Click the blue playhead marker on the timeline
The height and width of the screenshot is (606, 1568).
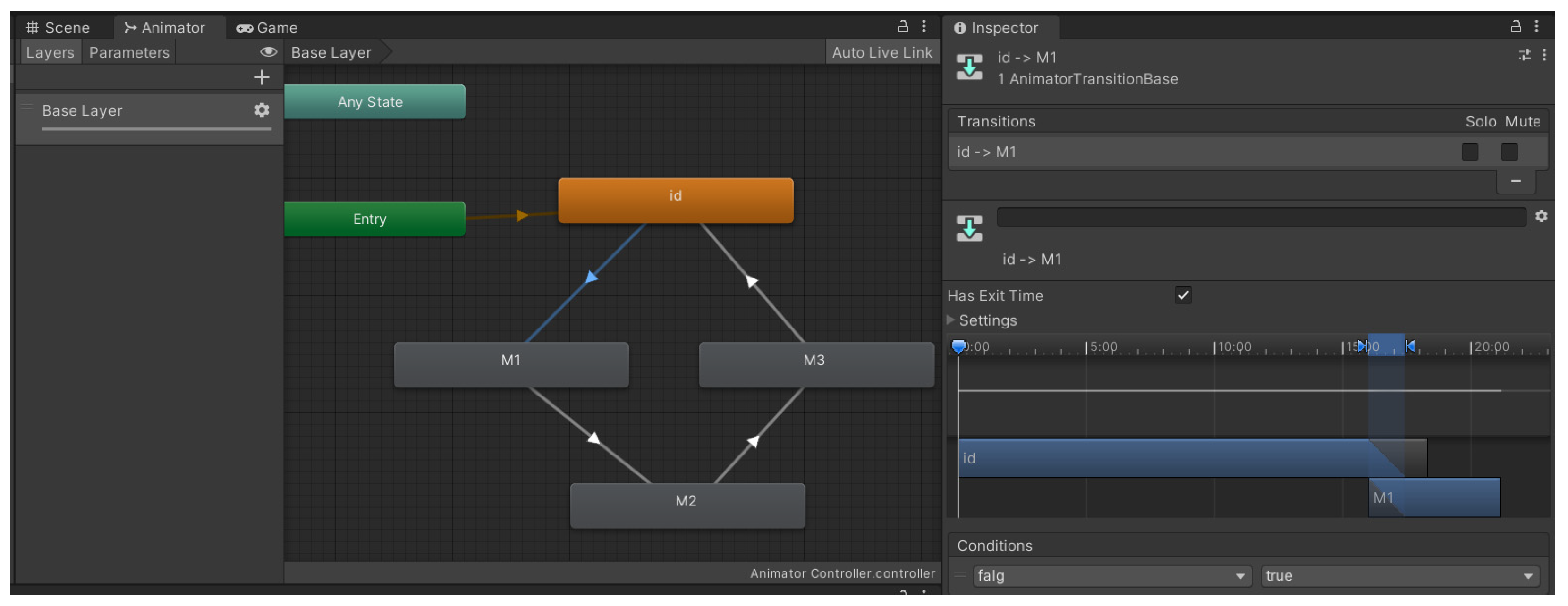tap(959, 347)
